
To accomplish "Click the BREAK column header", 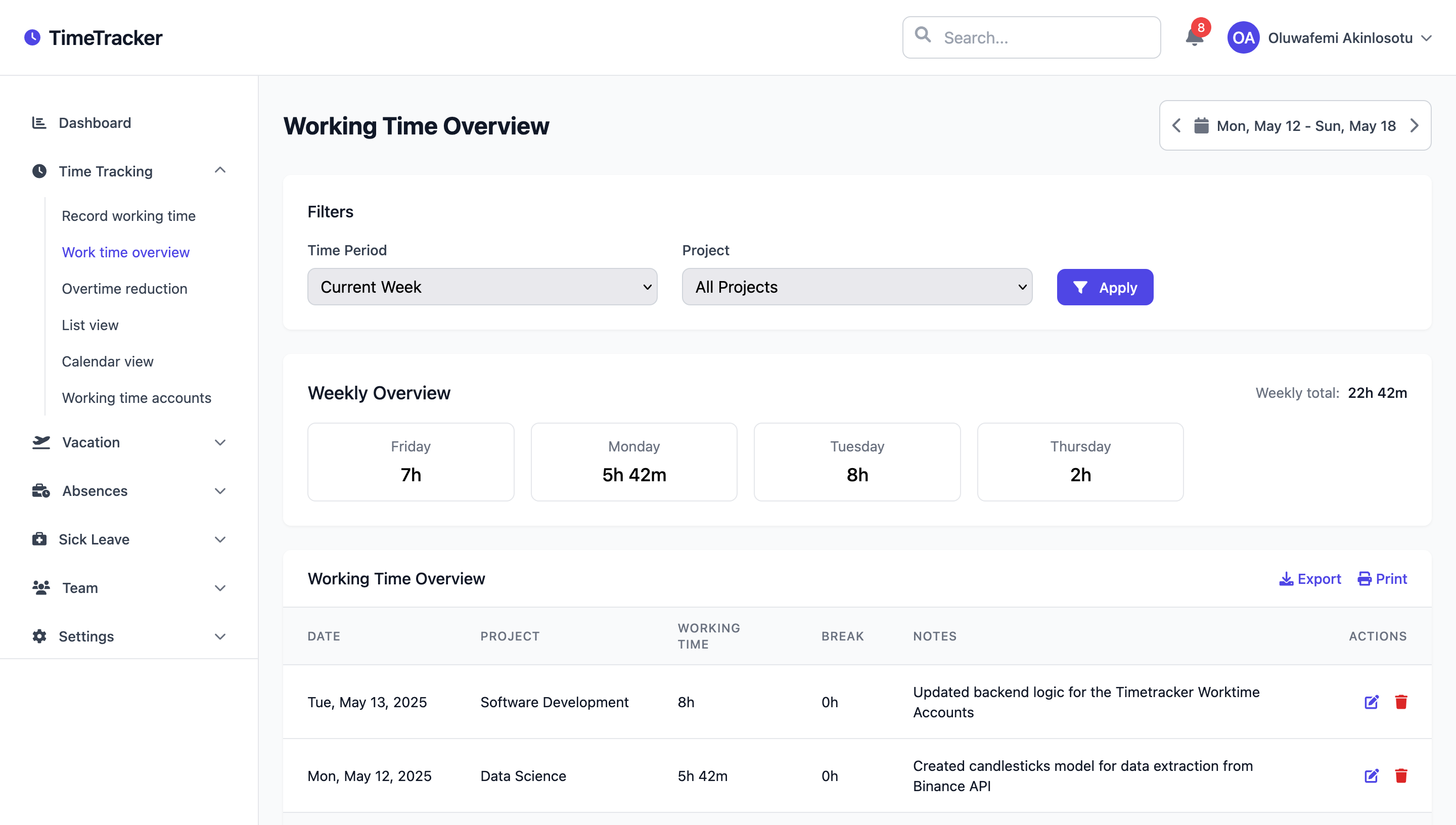I will tap(842, 636).
